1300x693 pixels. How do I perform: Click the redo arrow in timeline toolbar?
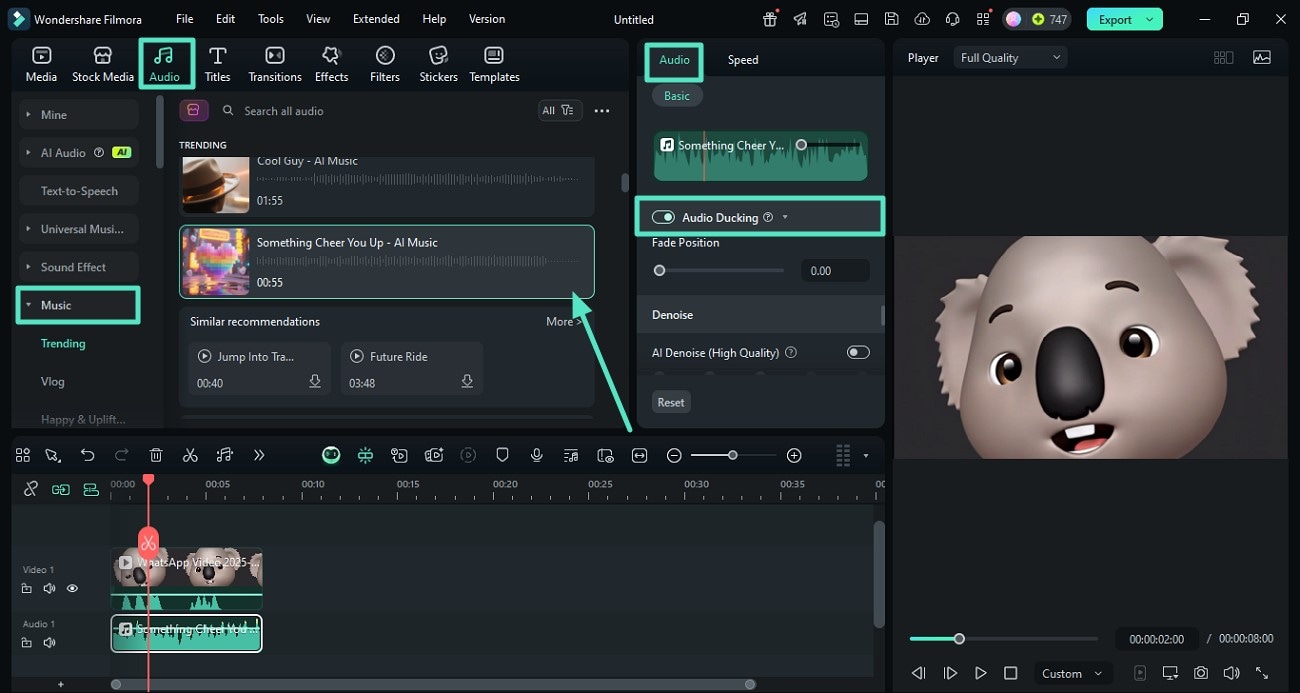tap(122, 455)
